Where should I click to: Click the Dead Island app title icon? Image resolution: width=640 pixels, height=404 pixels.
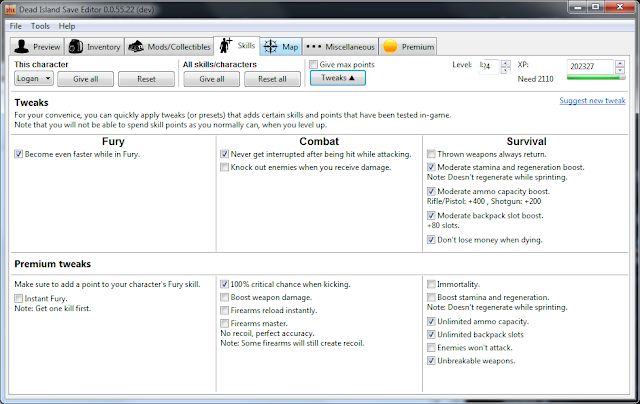pos(11,9)
